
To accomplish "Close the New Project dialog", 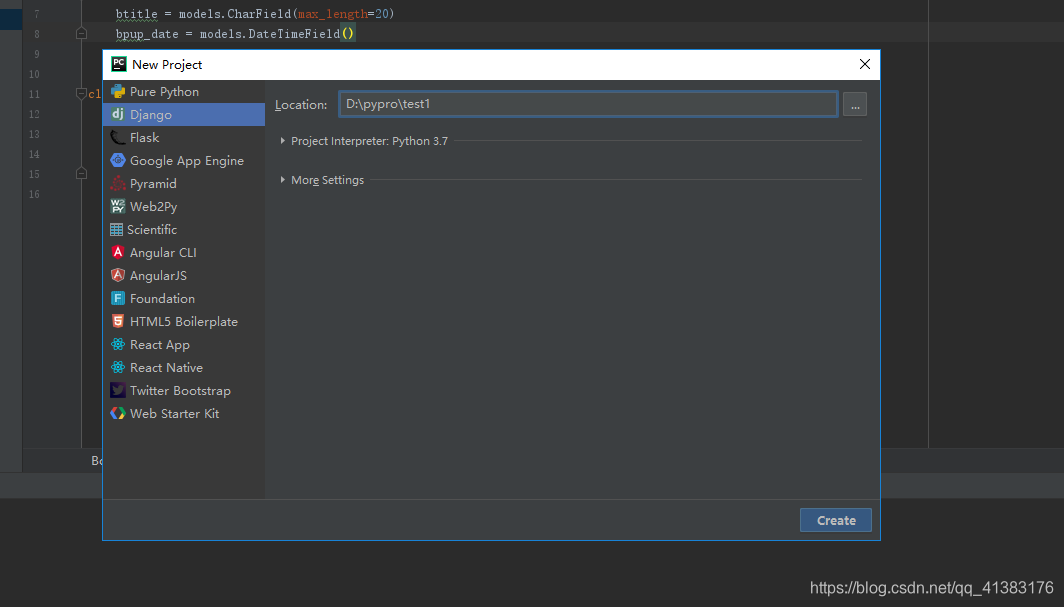I will (864, 64).
